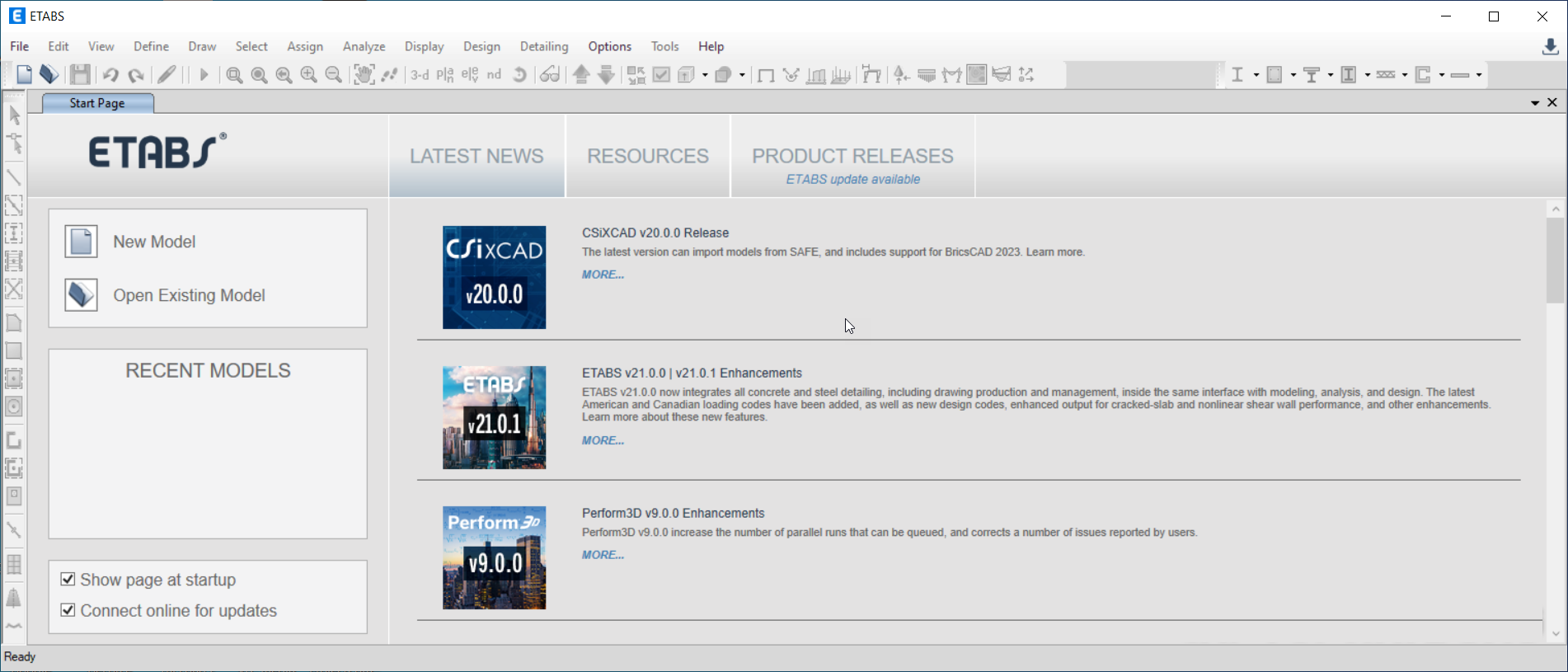Viewport: 1568px width, 672px height.
Task: Open MORE link under CSiXCAD v20.0.0 Release
Action: (603, 275)
